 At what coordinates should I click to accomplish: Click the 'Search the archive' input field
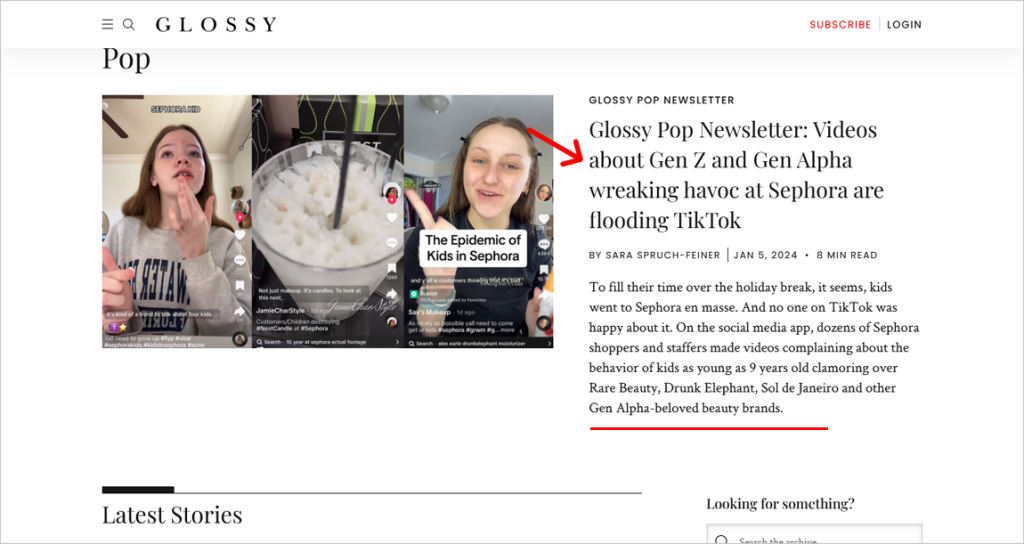[x=814, y=534]
